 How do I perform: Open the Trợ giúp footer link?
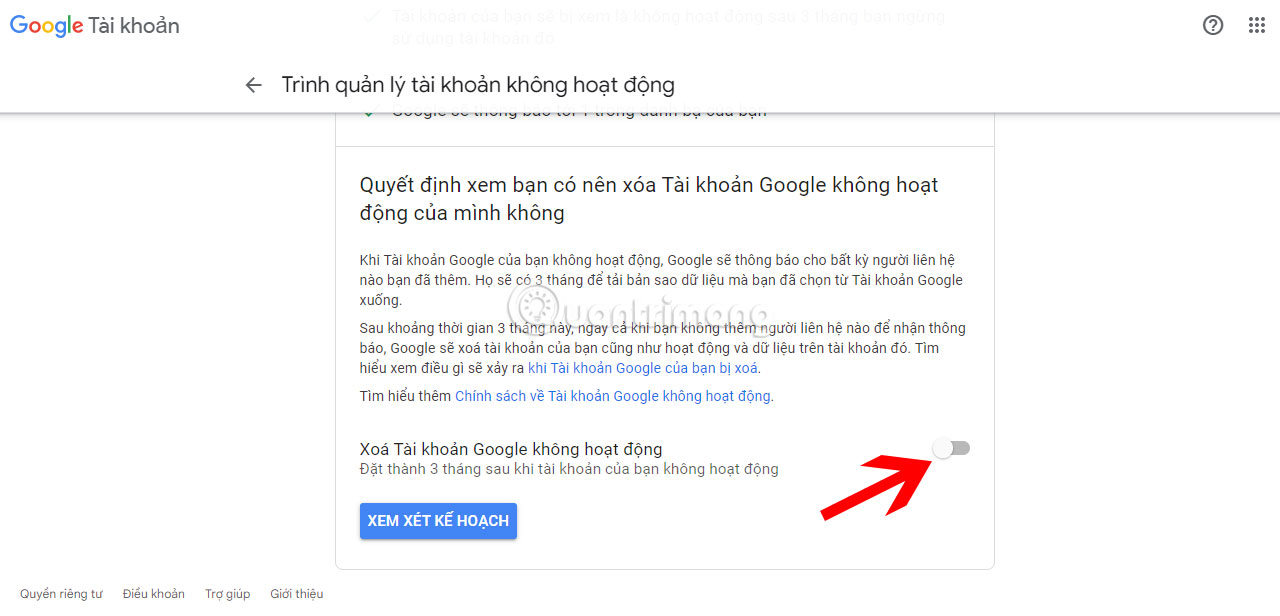pos(228,594)
